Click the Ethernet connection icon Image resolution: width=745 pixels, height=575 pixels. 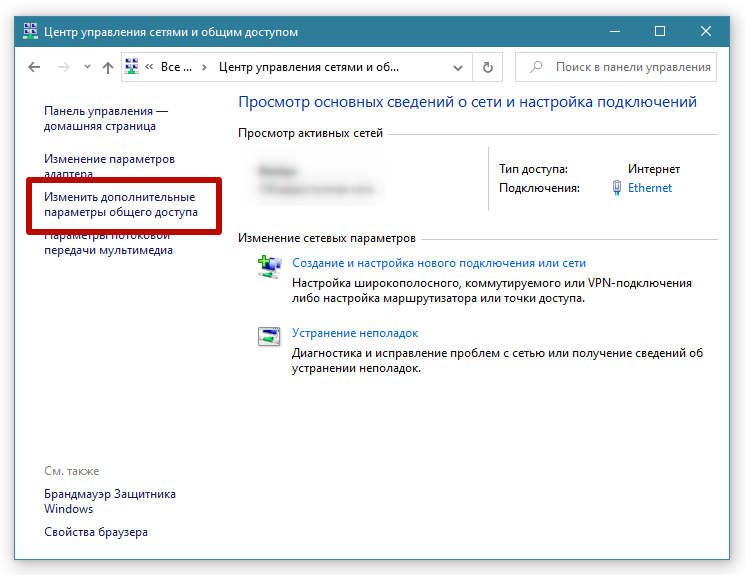click(616, 188)
